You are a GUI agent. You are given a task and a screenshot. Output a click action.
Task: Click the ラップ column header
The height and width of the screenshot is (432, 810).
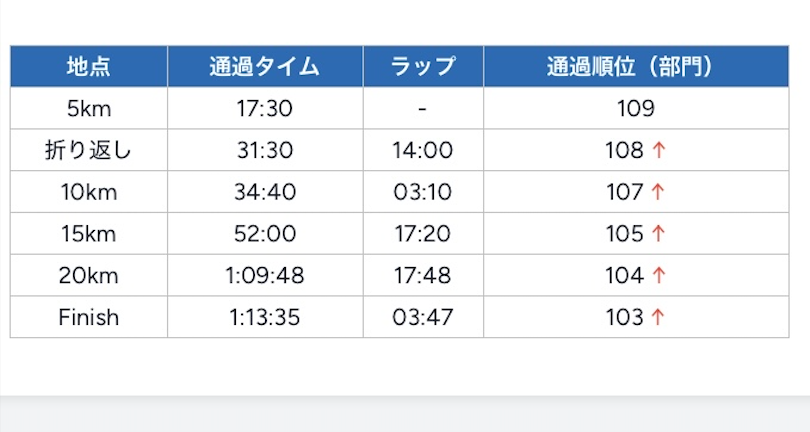click(423, 67)
